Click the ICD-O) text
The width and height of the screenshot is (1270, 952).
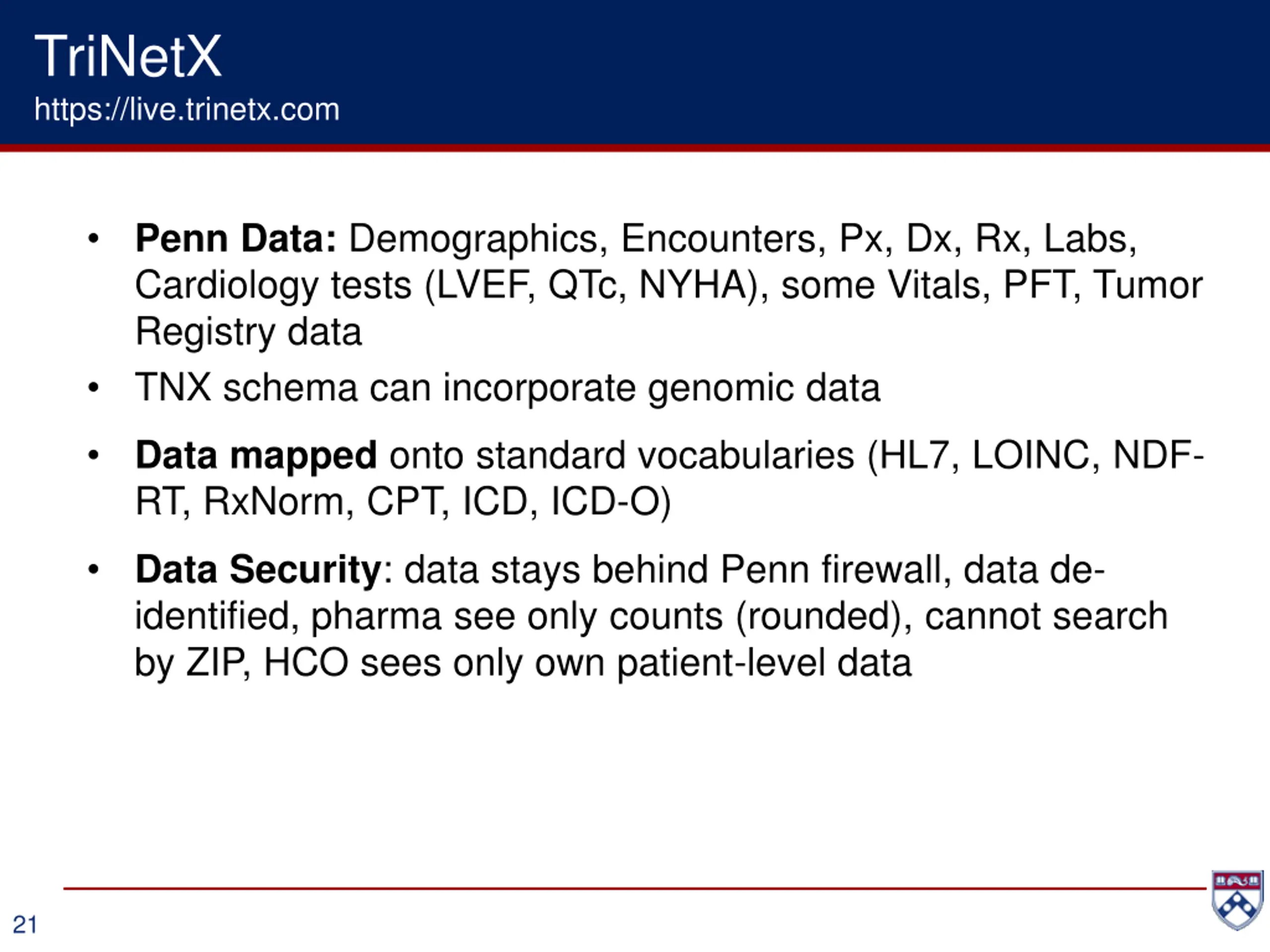pos(611,502)
